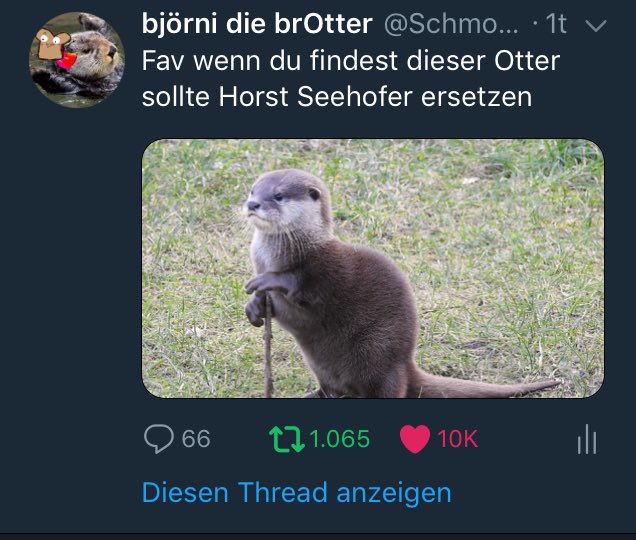This screenshot has height=540, width=636.
Task: Expand tweet options chevron next to 1t
Action: click(x=596, y=26)
